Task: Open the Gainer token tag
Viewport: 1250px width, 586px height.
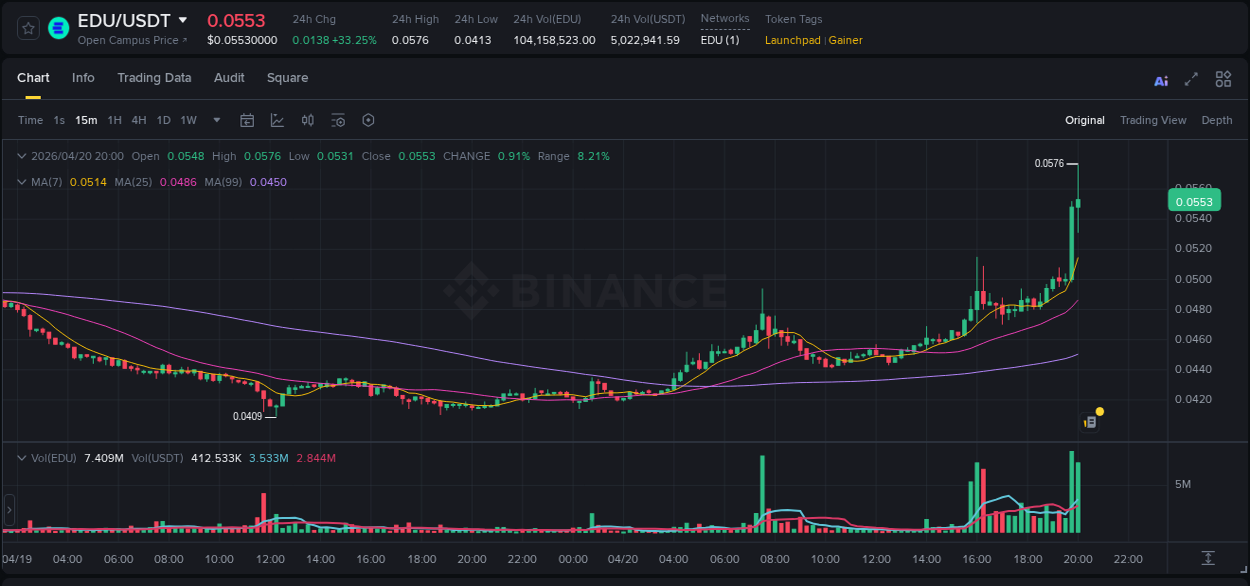Action: click(x=845, y=40)
